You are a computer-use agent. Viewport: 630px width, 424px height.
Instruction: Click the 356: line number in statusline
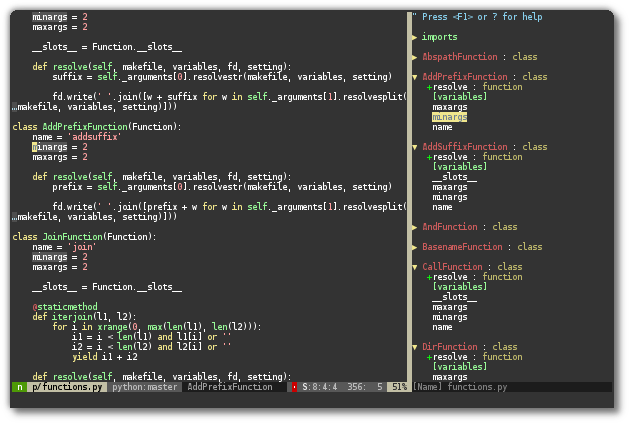tap(357, 387)
